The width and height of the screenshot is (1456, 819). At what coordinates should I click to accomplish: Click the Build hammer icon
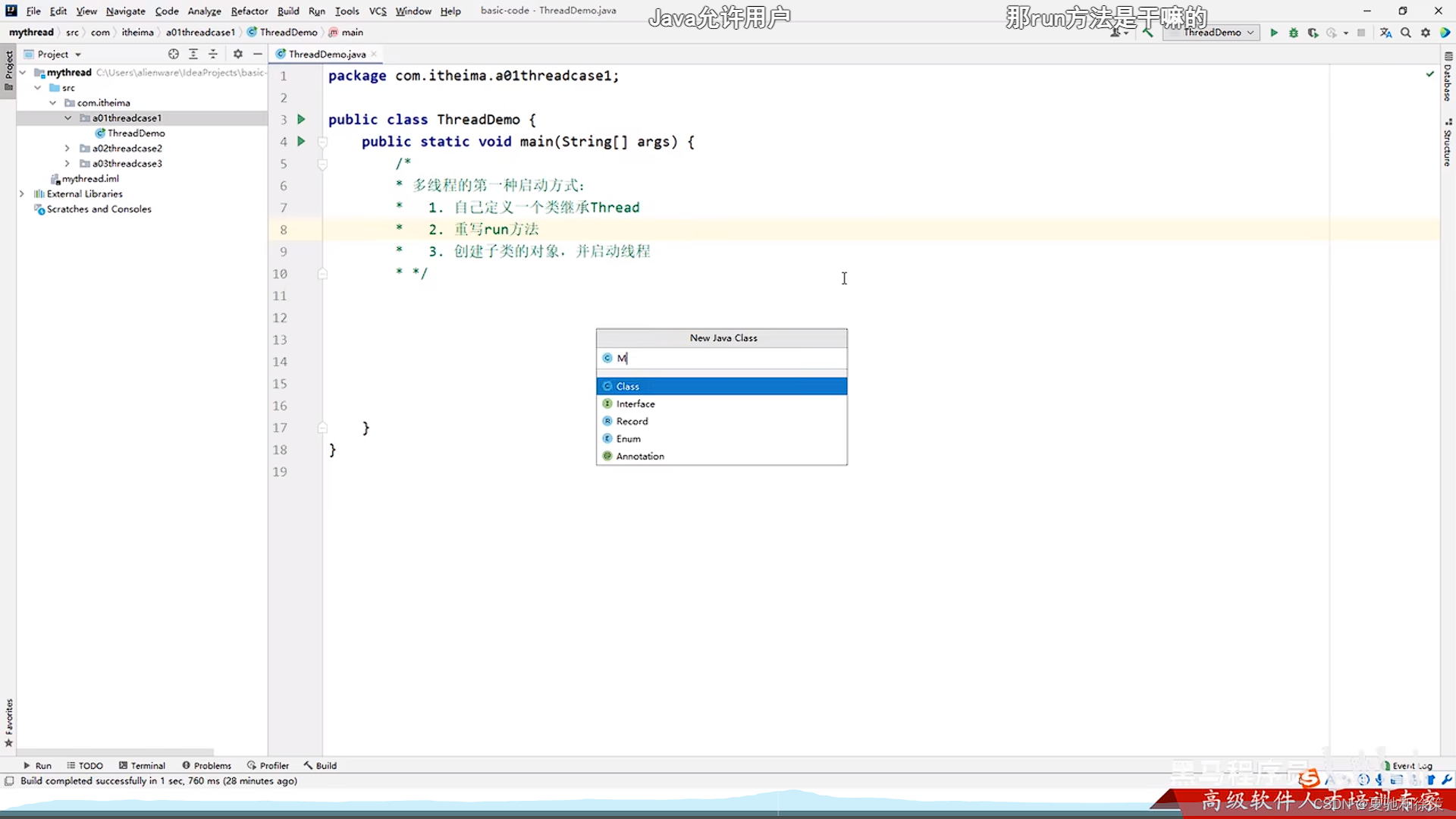click(1147, 33)
